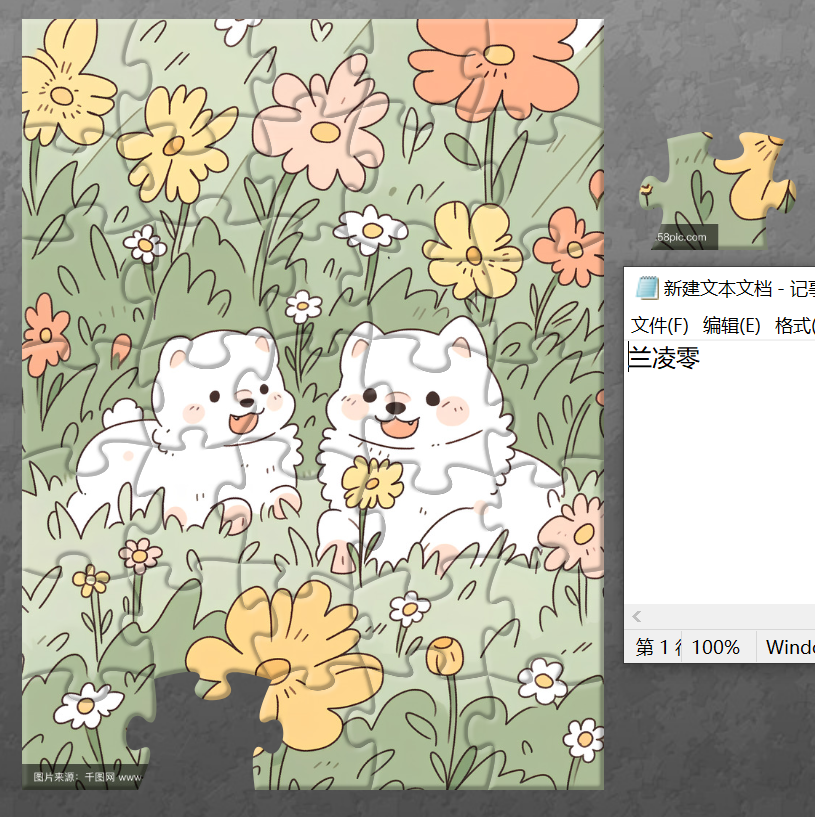Image resolution: width=815 pixels, height=817 pixels.
Task: Click the 58pic.com watermark on puzzle piece
Action: [683, 238]
